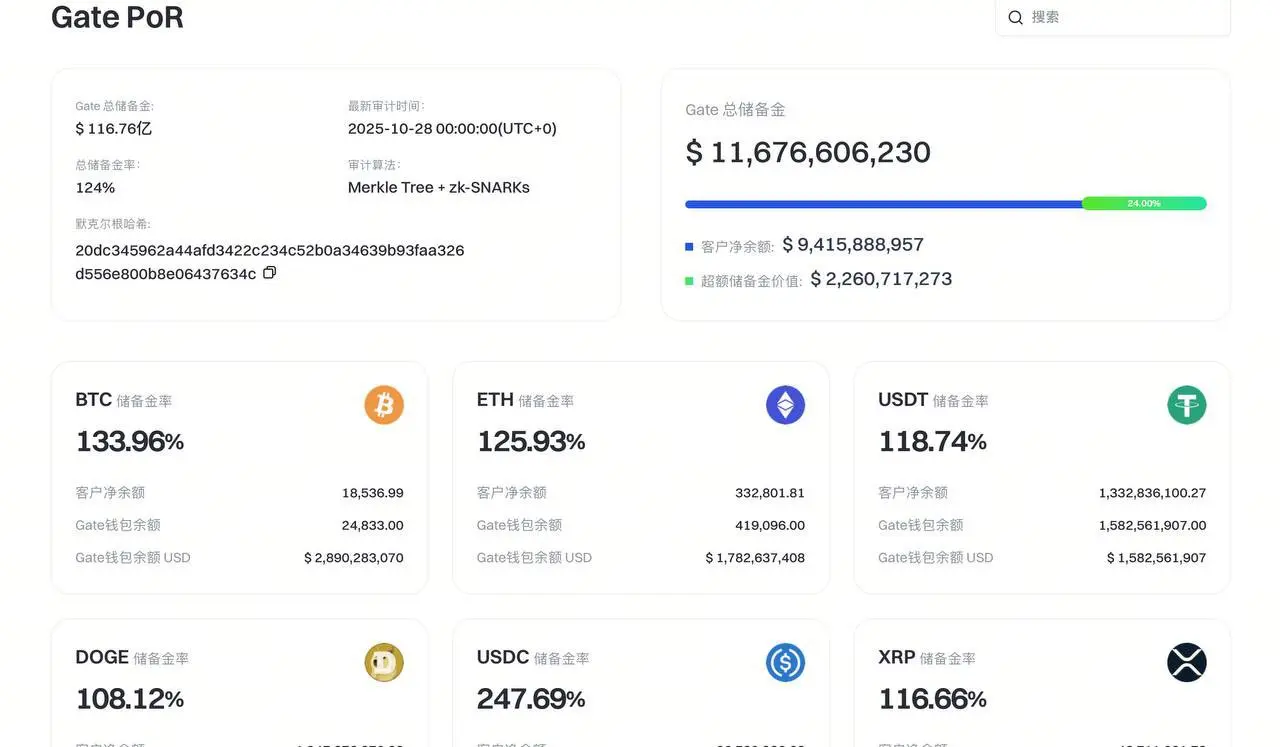Click the blue USDC logo icon
The height and width of the screenshot is (747, 1280).
pos(785,662)
